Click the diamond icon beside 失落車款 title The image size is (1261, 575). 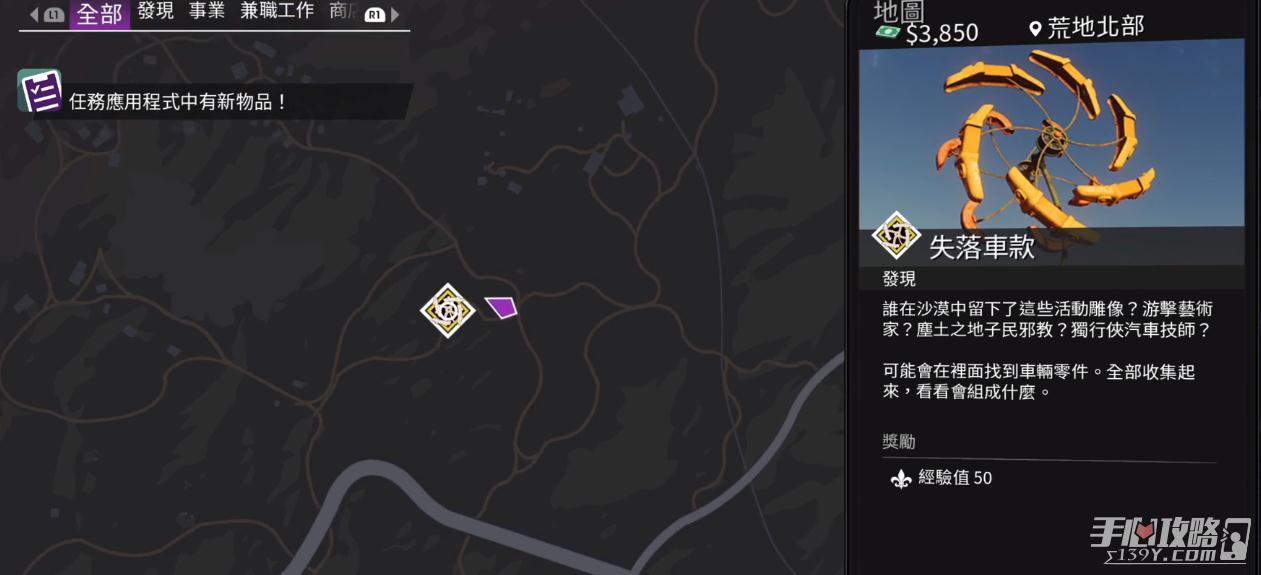(x=896, y=236)
